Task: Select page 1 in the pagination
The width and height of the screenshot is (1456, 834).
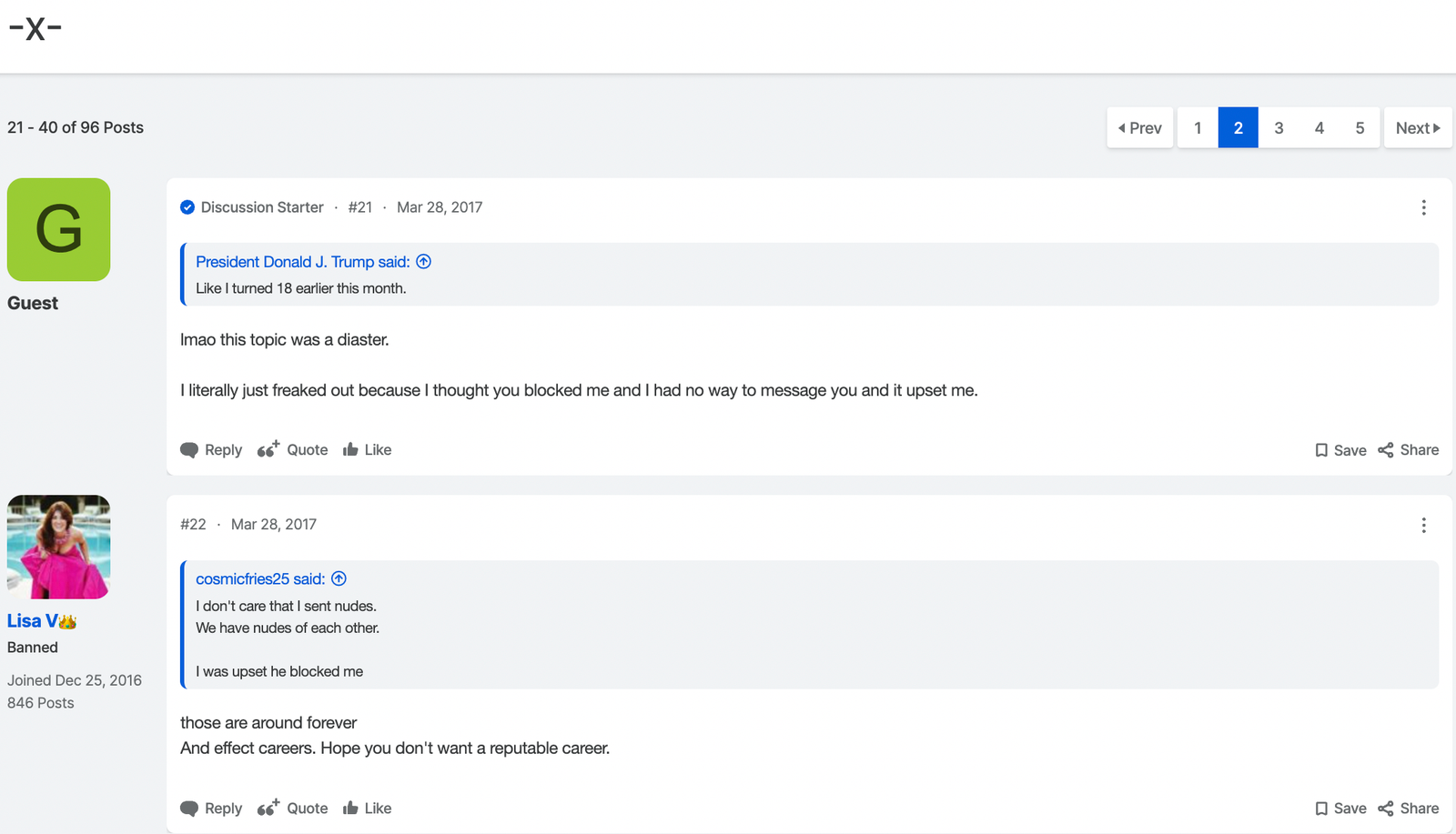Action: [1198, 127]
